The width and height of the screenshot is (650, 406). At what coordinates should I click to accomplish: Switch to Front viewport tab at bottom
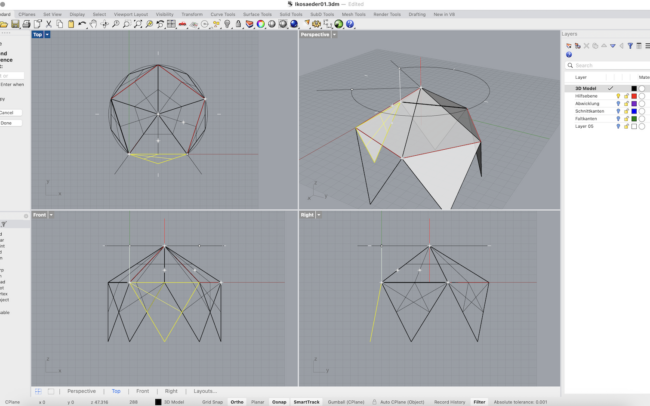(x=142, y=391)
